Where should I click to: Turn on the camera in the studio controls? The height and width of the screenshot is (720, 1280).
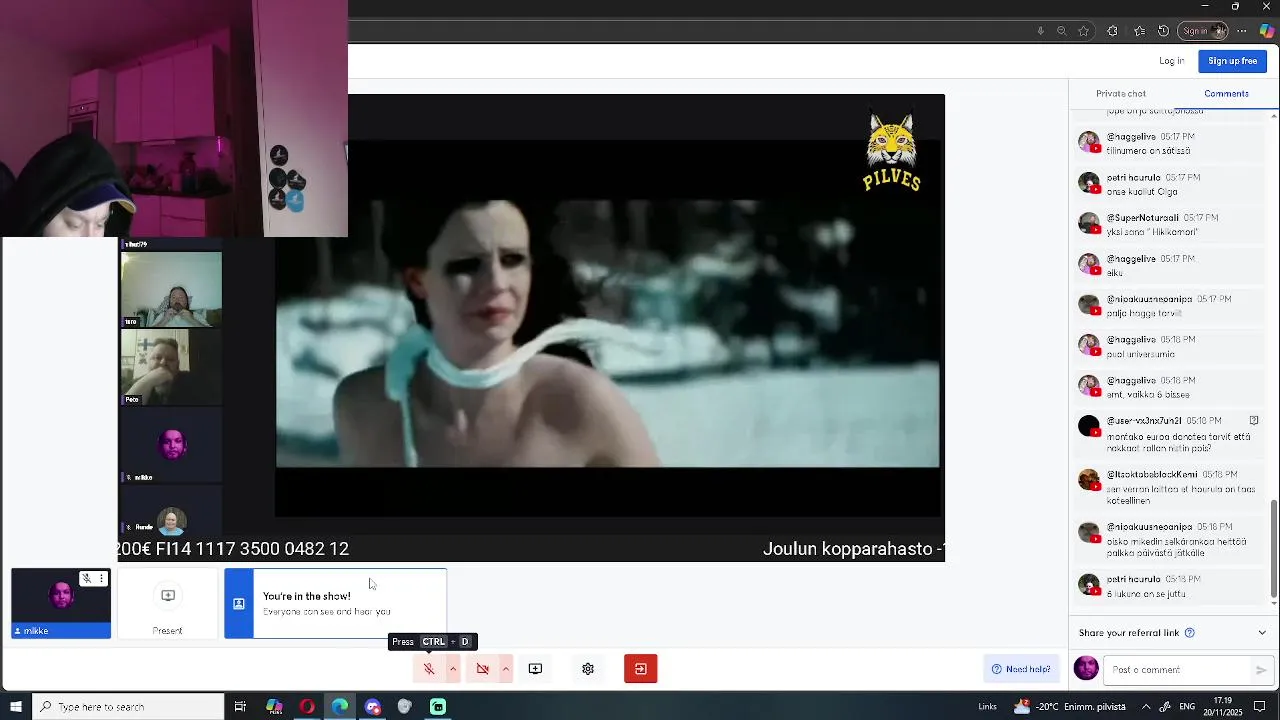[x=482, y=669]
